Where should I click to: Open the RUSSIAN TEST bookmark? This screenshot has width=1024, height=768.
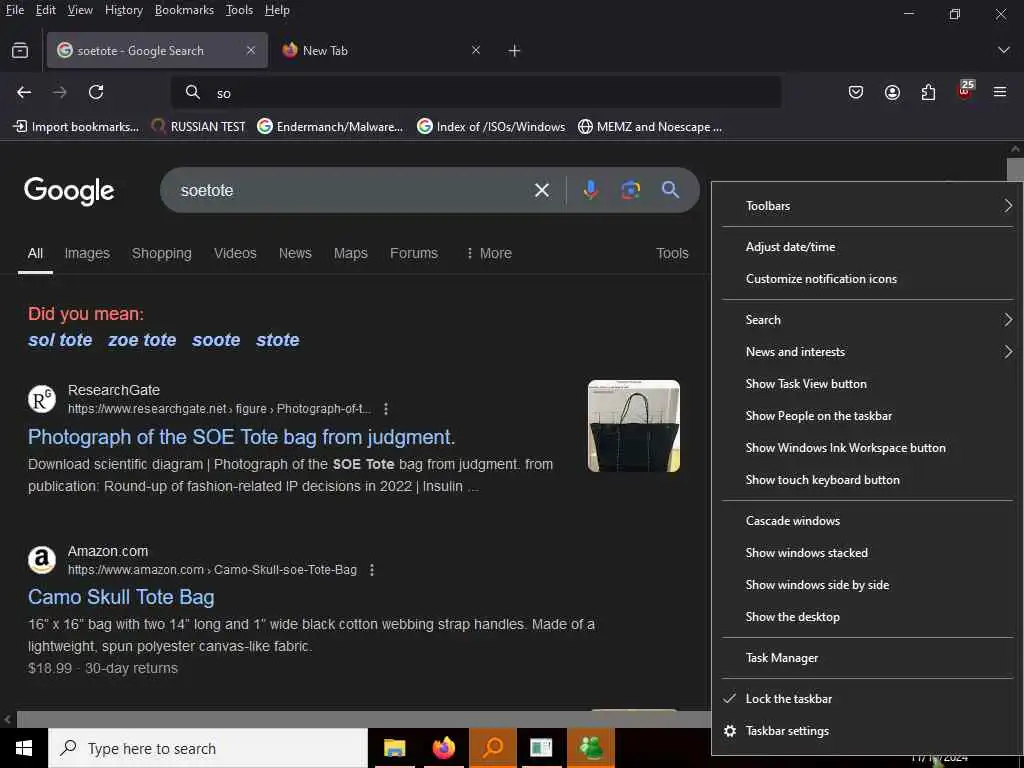pos(199,127)
